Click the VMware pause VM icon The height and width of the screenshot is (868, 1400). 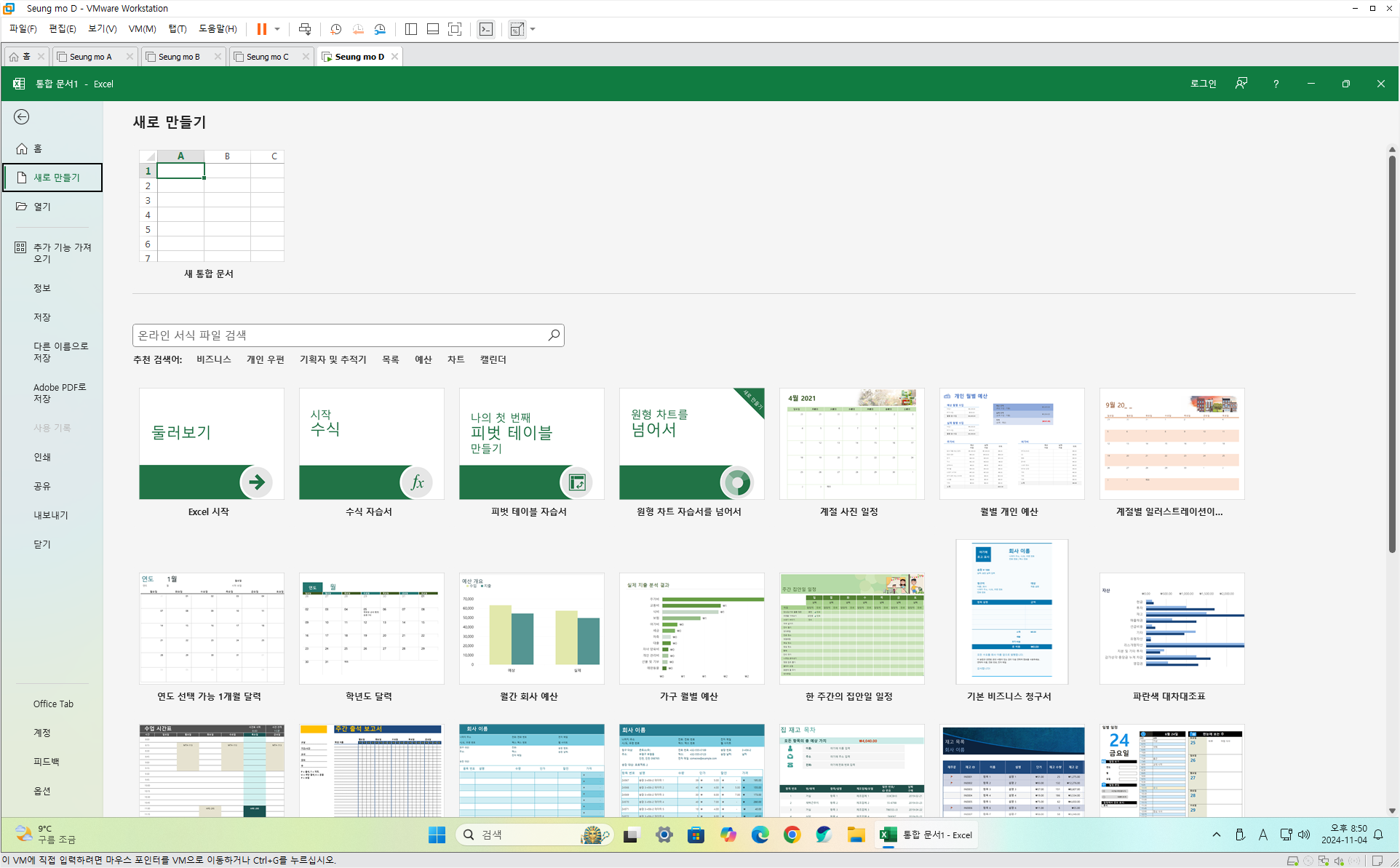261,29
